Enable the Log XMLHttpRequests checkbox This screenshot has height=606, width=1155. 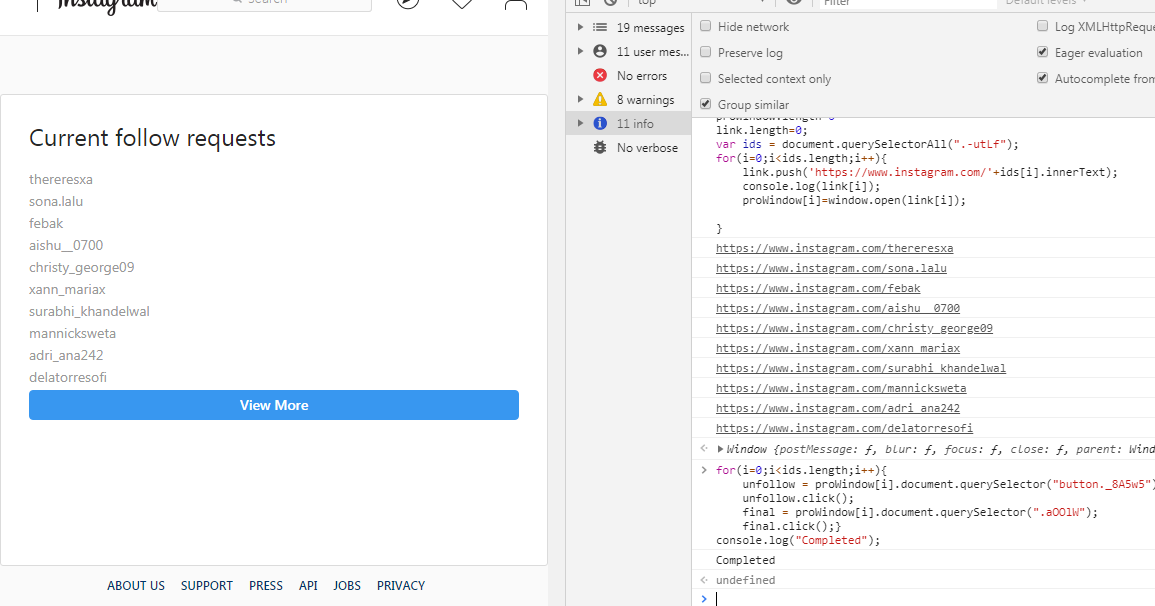tap(1042, 27)
